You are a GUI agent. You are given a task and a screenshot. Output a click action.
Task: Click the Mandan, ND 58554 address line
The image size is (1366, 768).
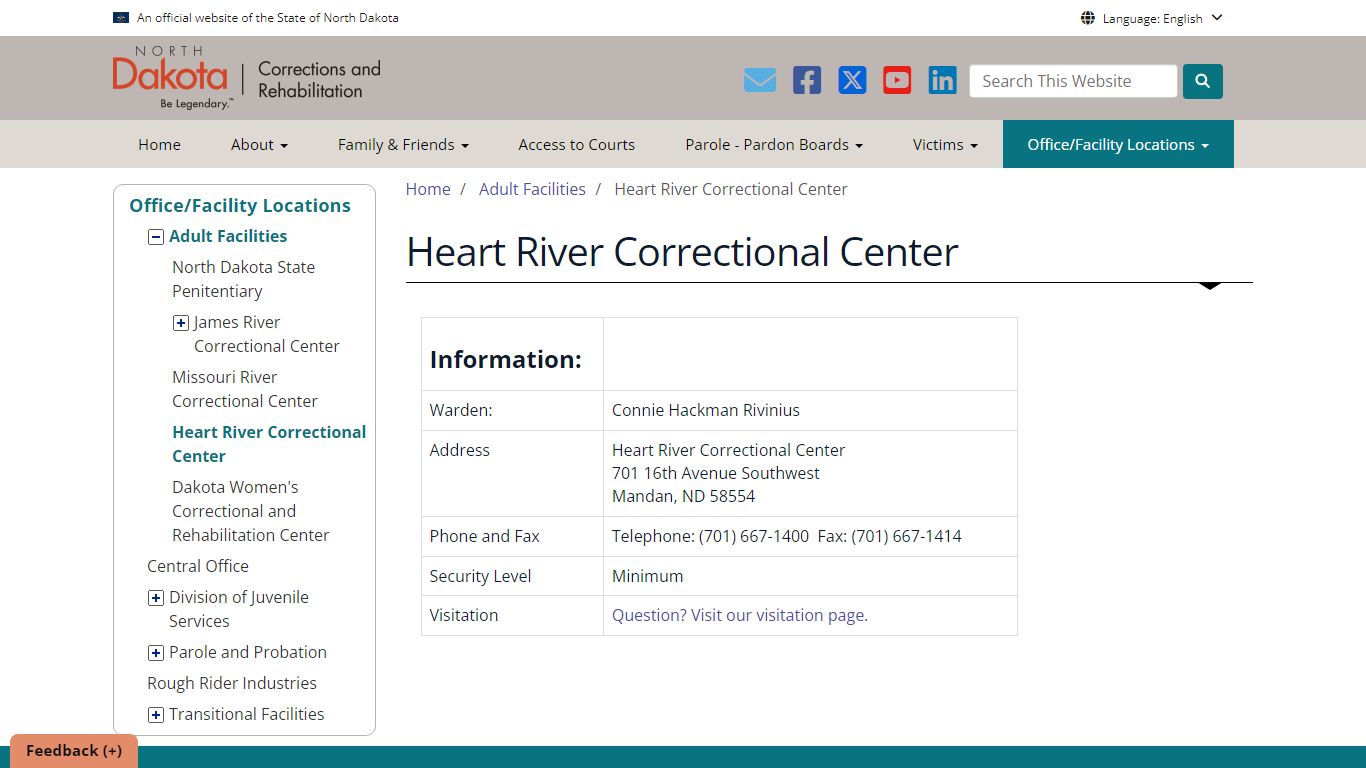point(684,496)
